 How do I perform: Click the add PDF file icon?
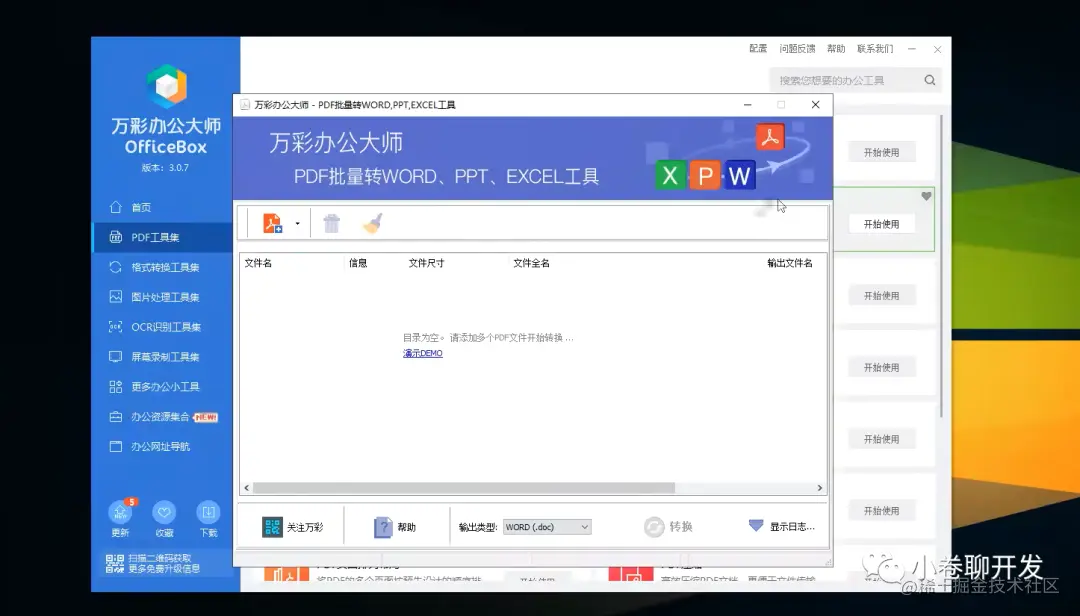pyautogui.click(x=273, y=222)
